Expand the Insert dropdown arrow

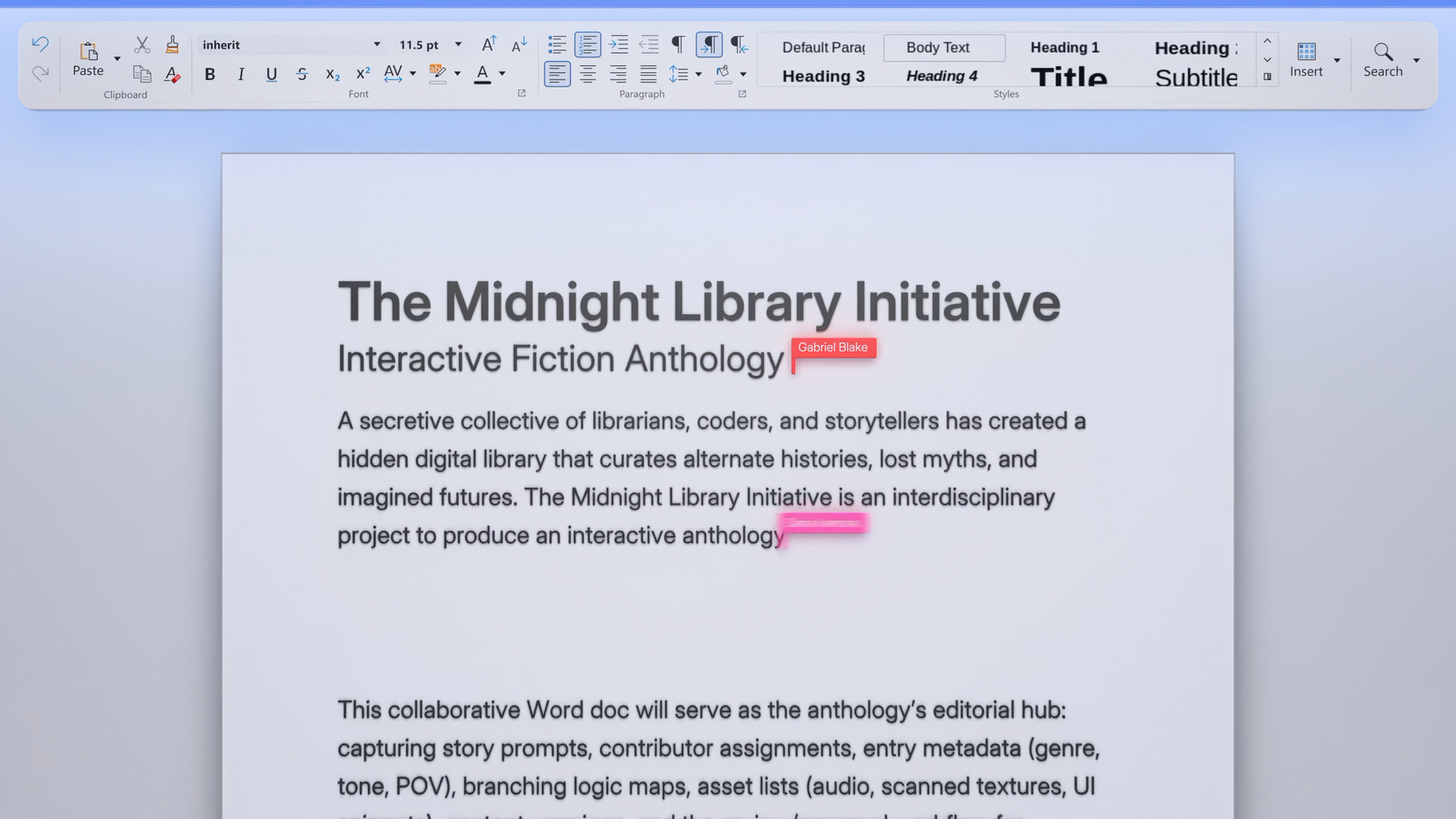1337,60
